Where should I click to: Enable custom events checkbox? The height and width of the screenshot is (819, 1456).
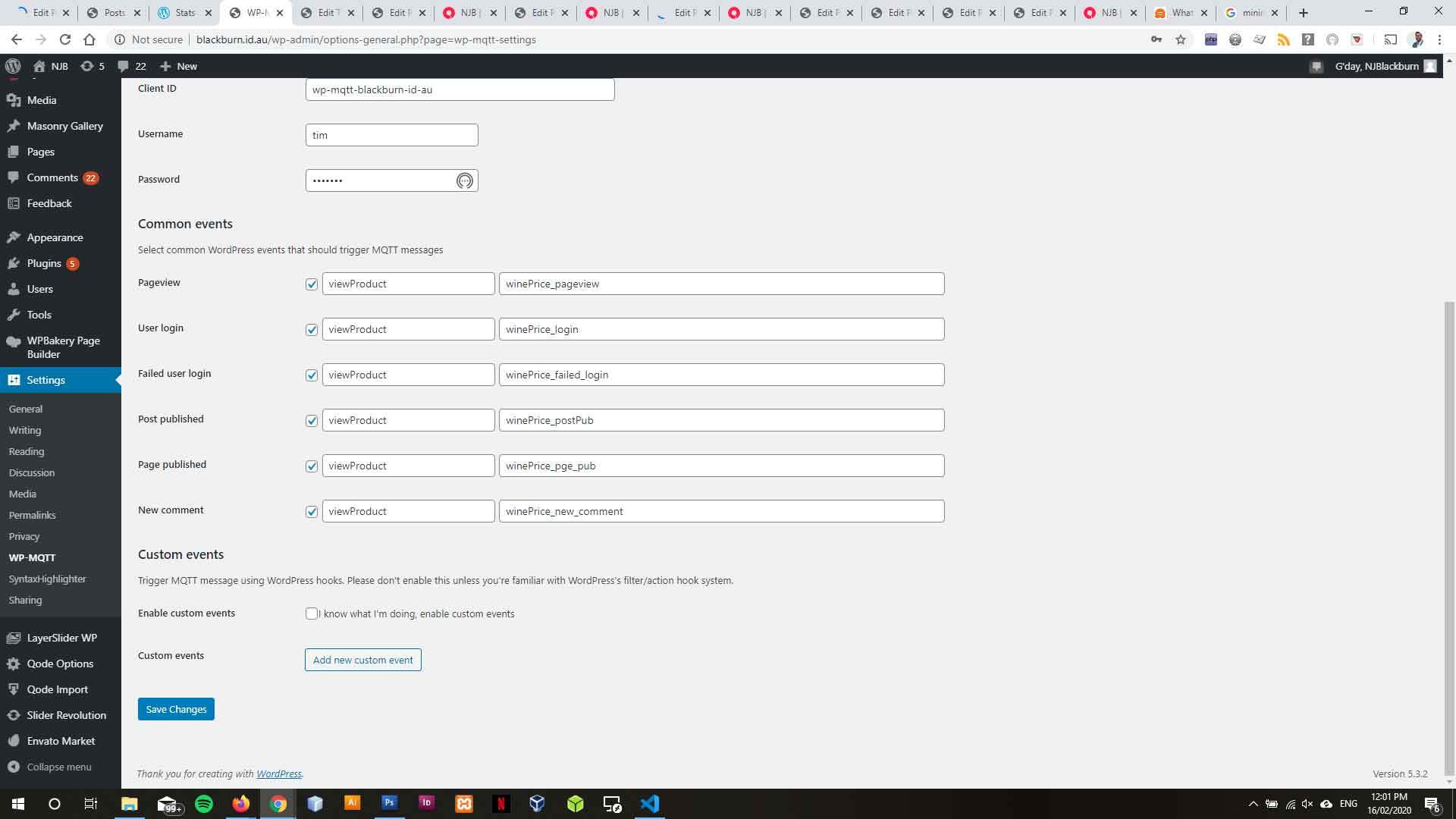pyautogui.click(x=312, y=613)
